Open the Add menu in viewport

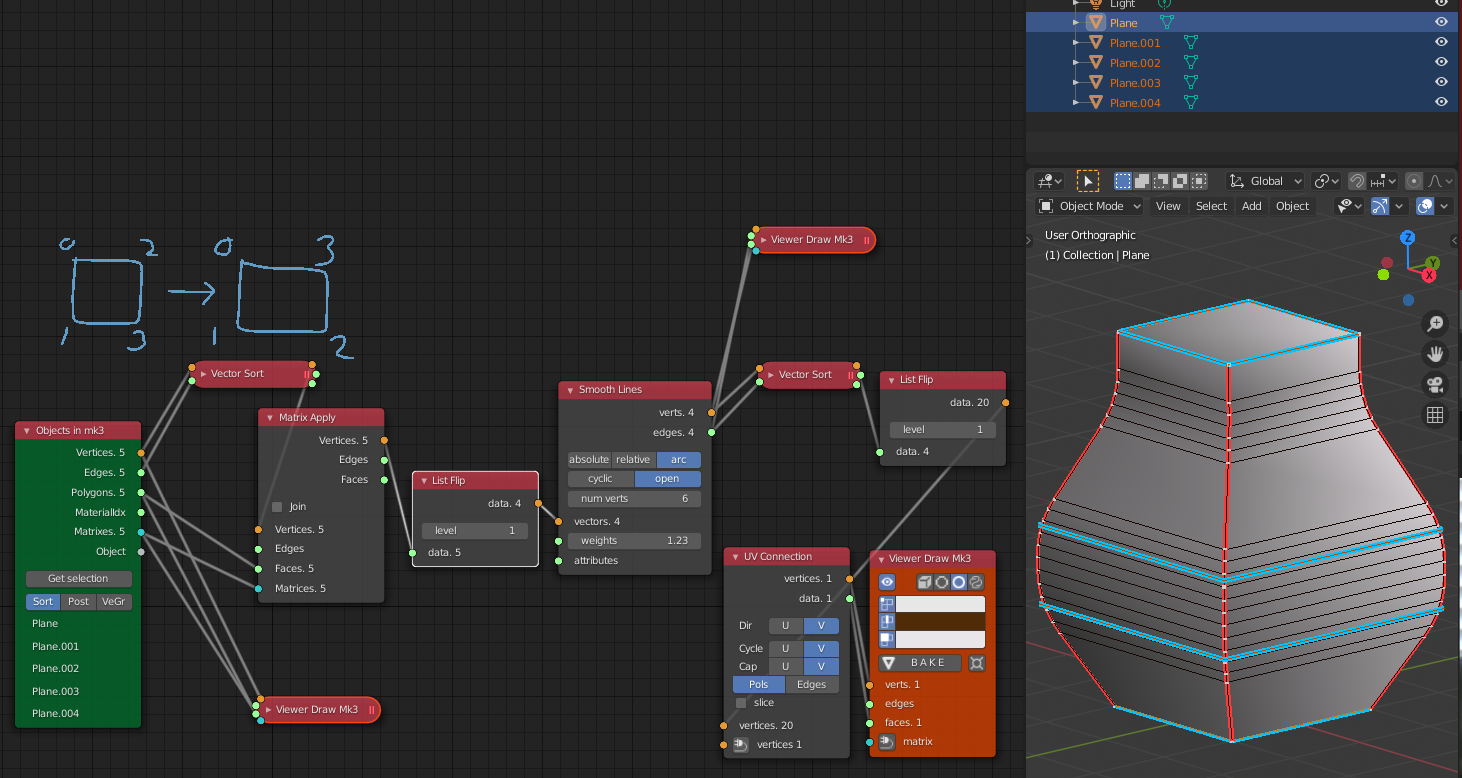point(1251,206)
